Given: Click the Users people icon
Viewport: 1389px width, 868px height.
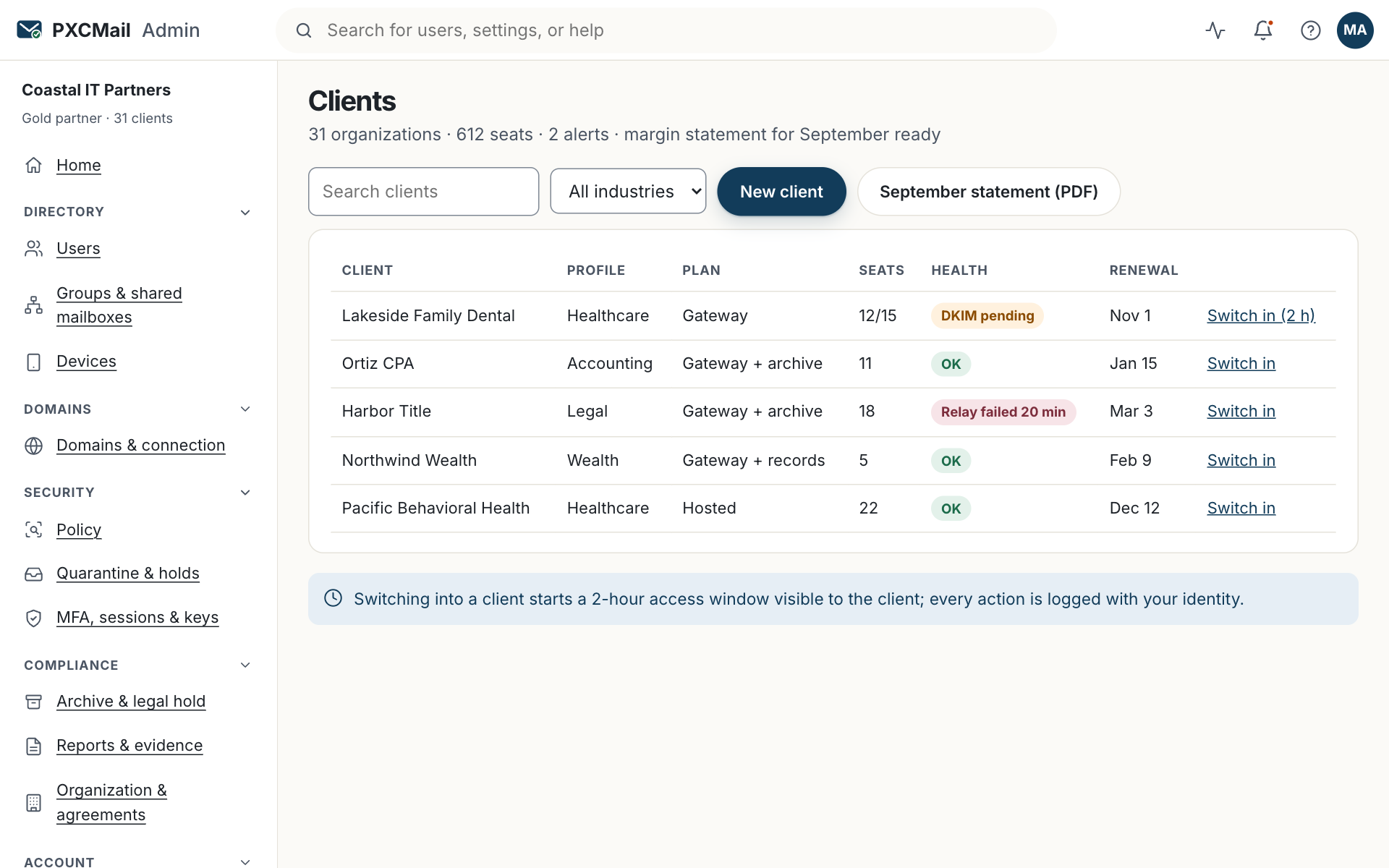Looking at the screenshot, I should point(33,248).
